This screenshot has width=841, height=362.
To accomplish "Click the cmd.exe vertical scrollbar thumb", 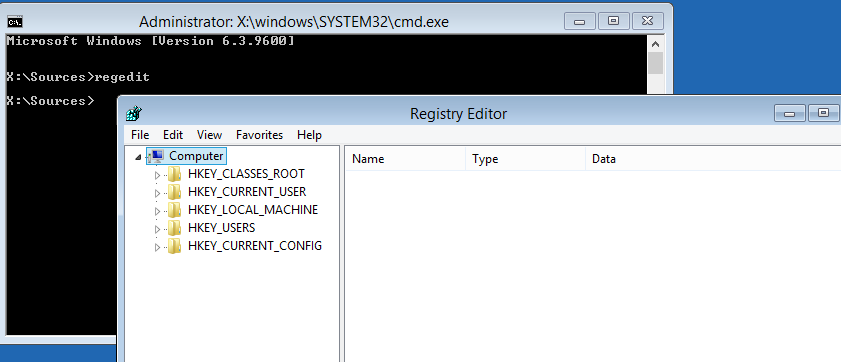I will click(x=655, y=63).
